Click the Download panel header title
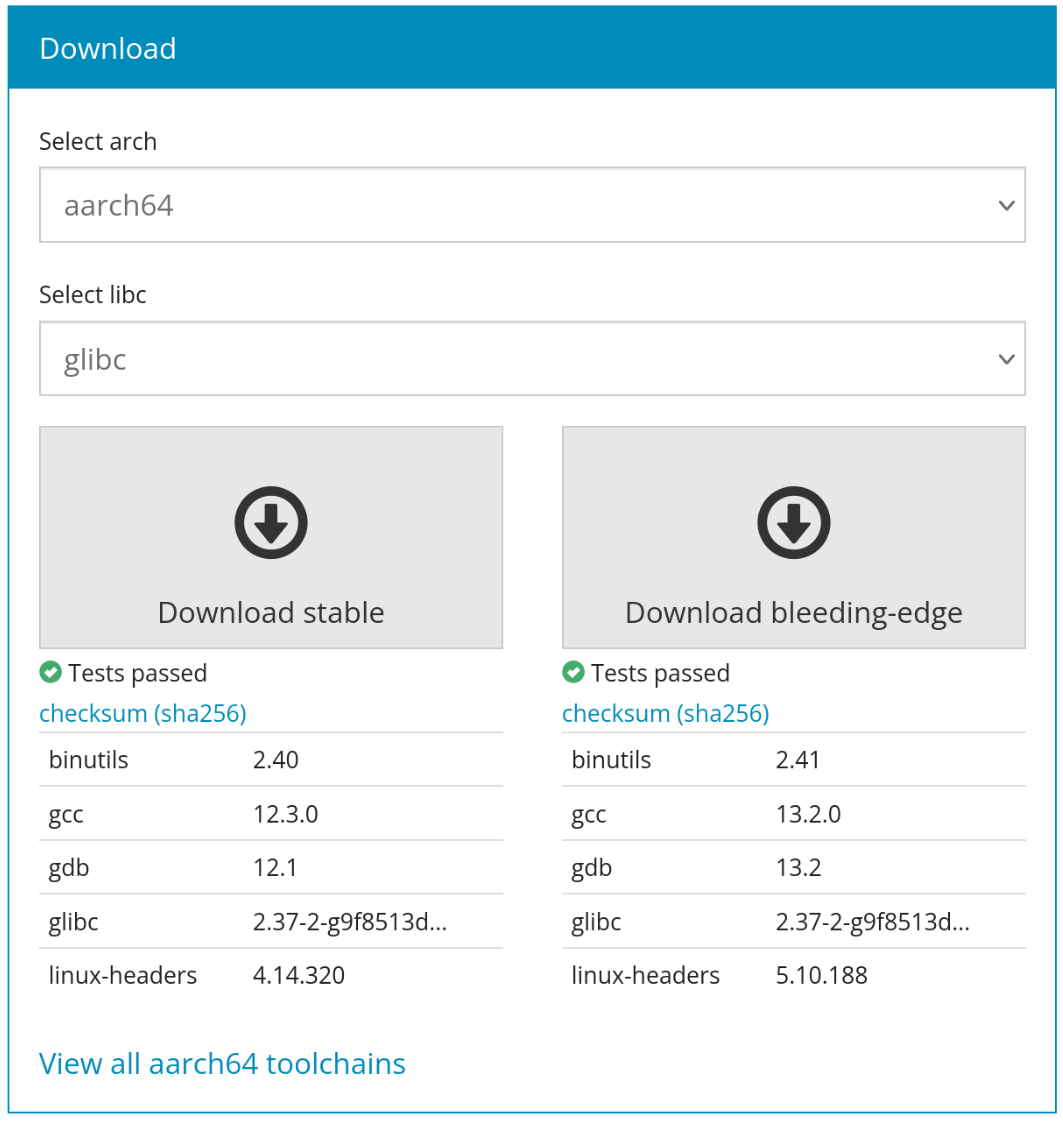This screenshot has height=1121, width=1063. 108,49
